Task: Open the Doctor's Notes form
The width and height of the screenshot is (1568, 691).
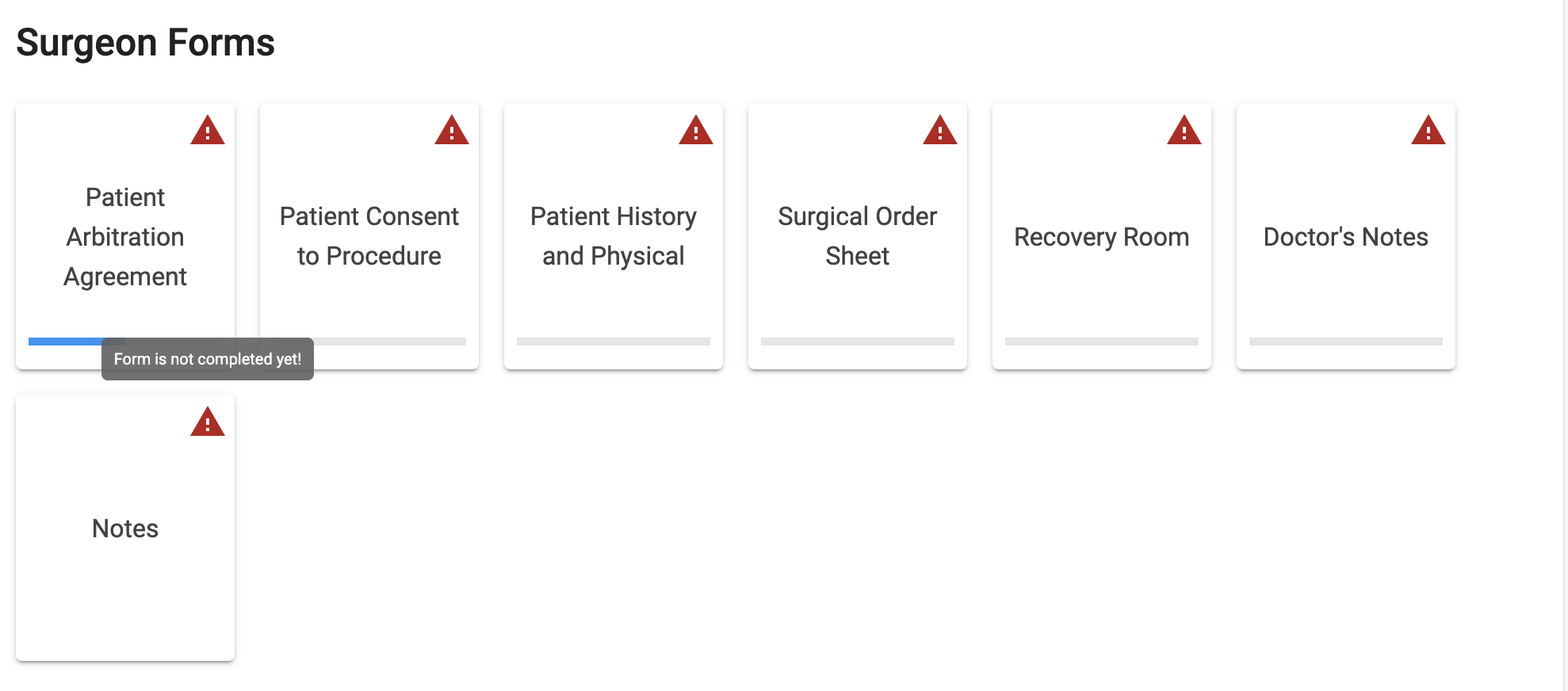Action: tap(1345, 236)
